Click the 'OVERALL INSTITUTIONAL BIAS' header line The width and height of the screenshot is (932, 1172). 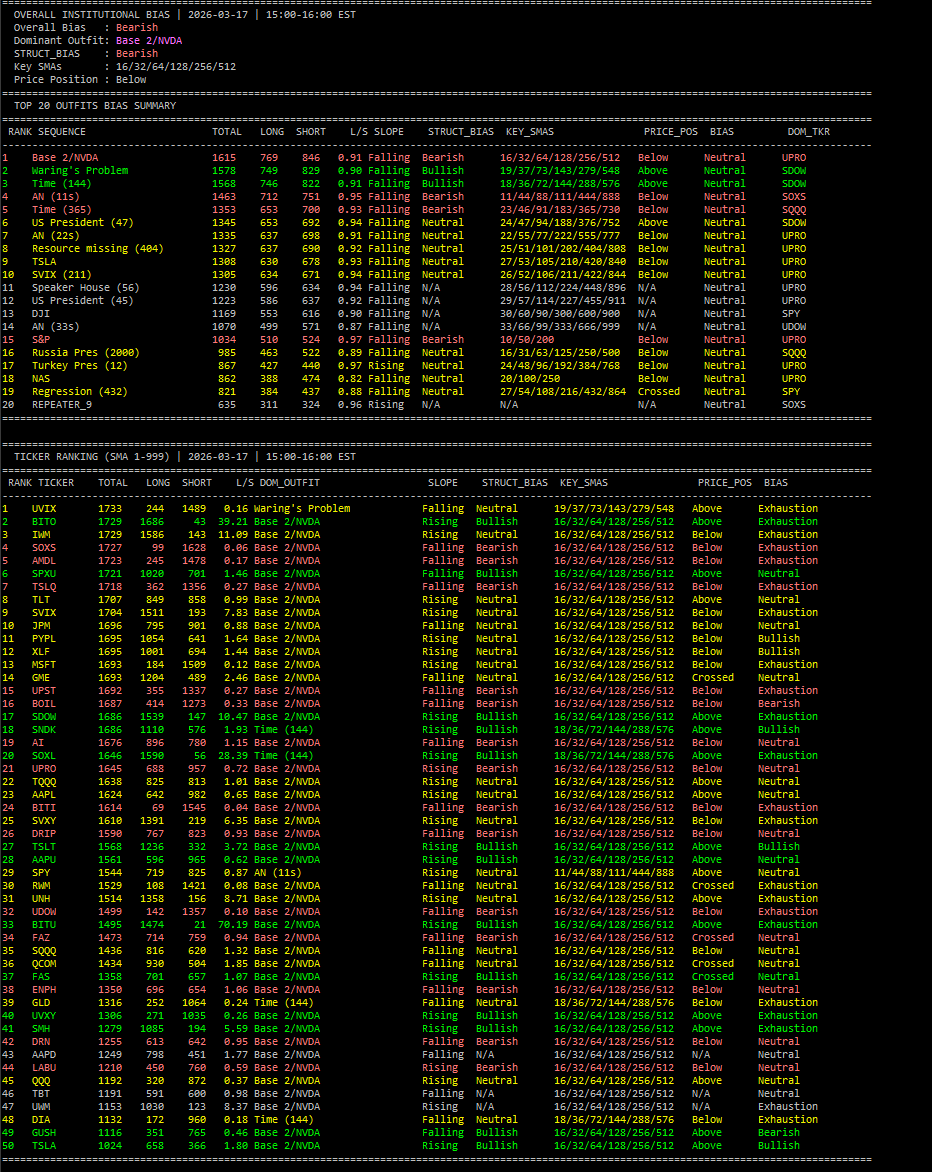185,14
